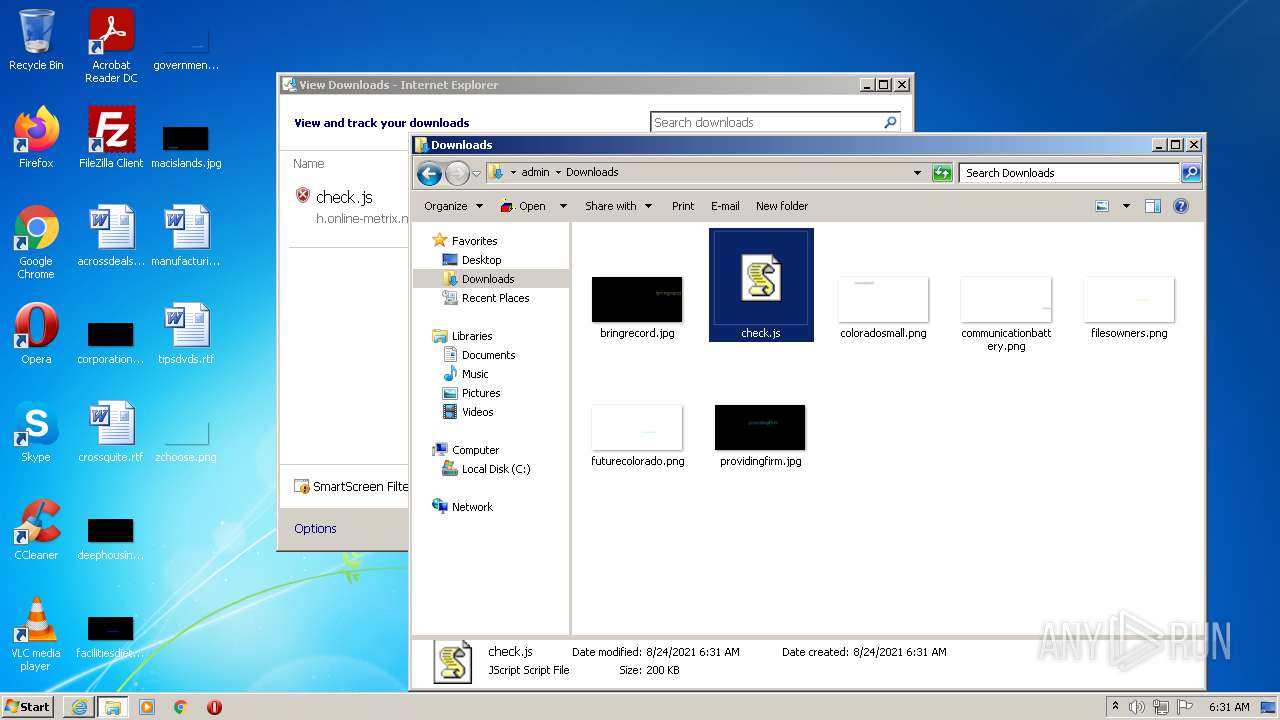Select Network in navigation pane
Image resolution: width=1280 pixels, height=720 pixels.
pos(472,507)
